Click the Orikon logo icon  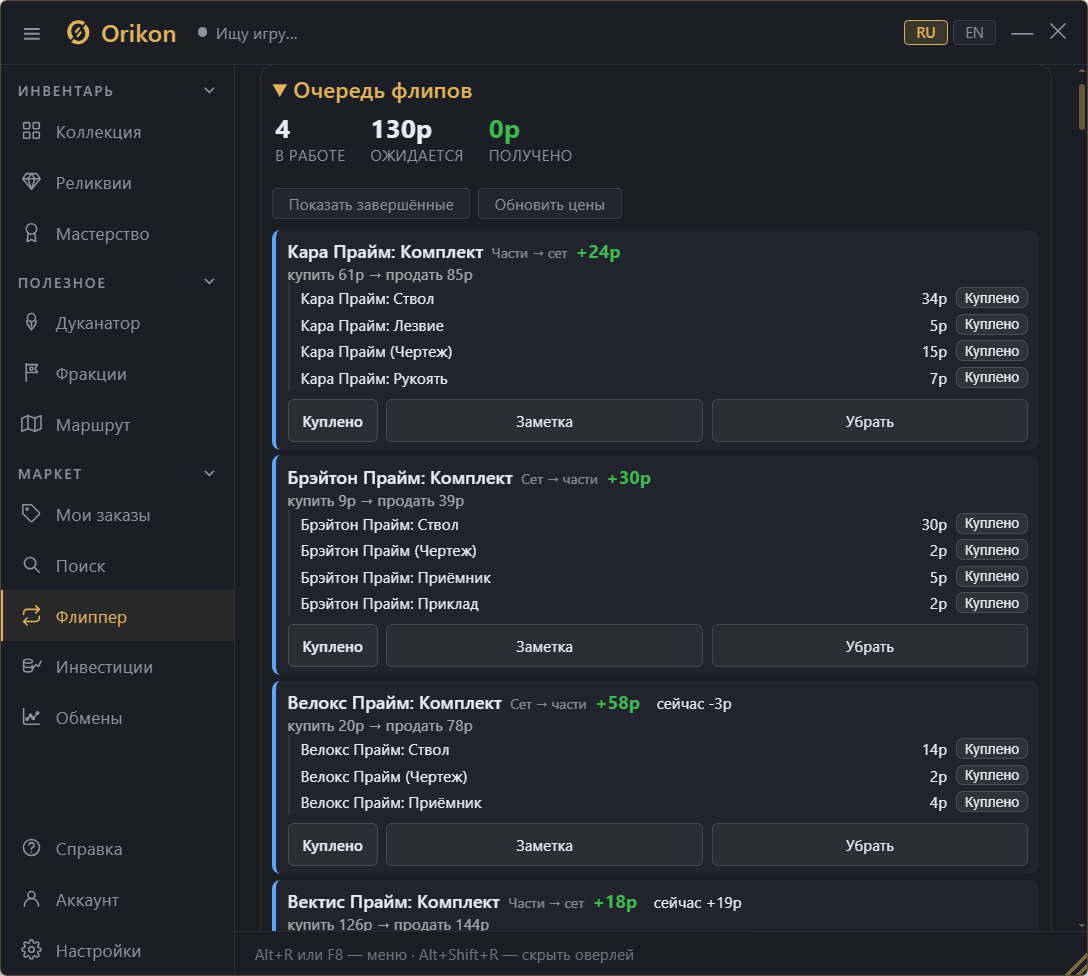pos(78,33)
